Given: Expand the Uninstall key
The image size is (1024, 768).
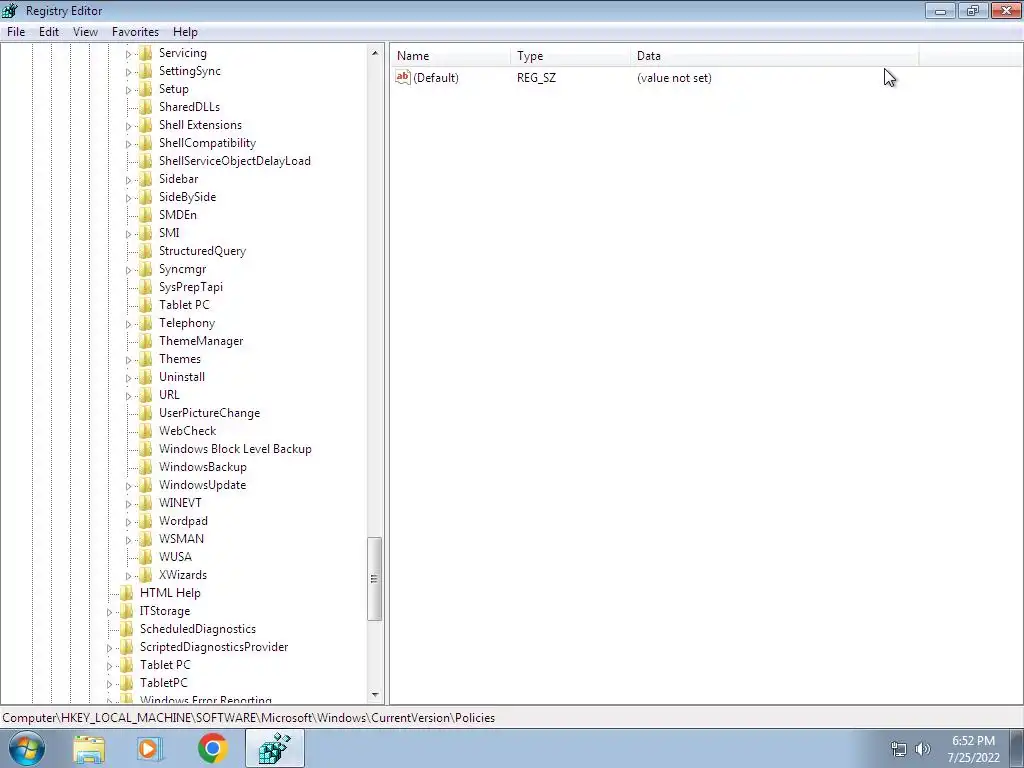Looking at the screenshot, I should click(128, 377).
